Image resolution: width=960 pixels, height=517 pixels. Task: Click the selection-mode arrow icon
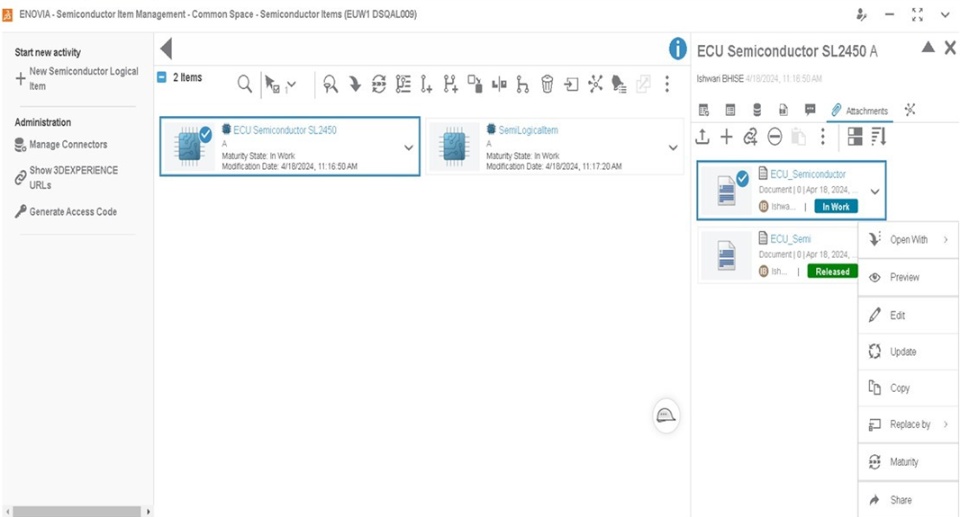(x=272, y=84)
